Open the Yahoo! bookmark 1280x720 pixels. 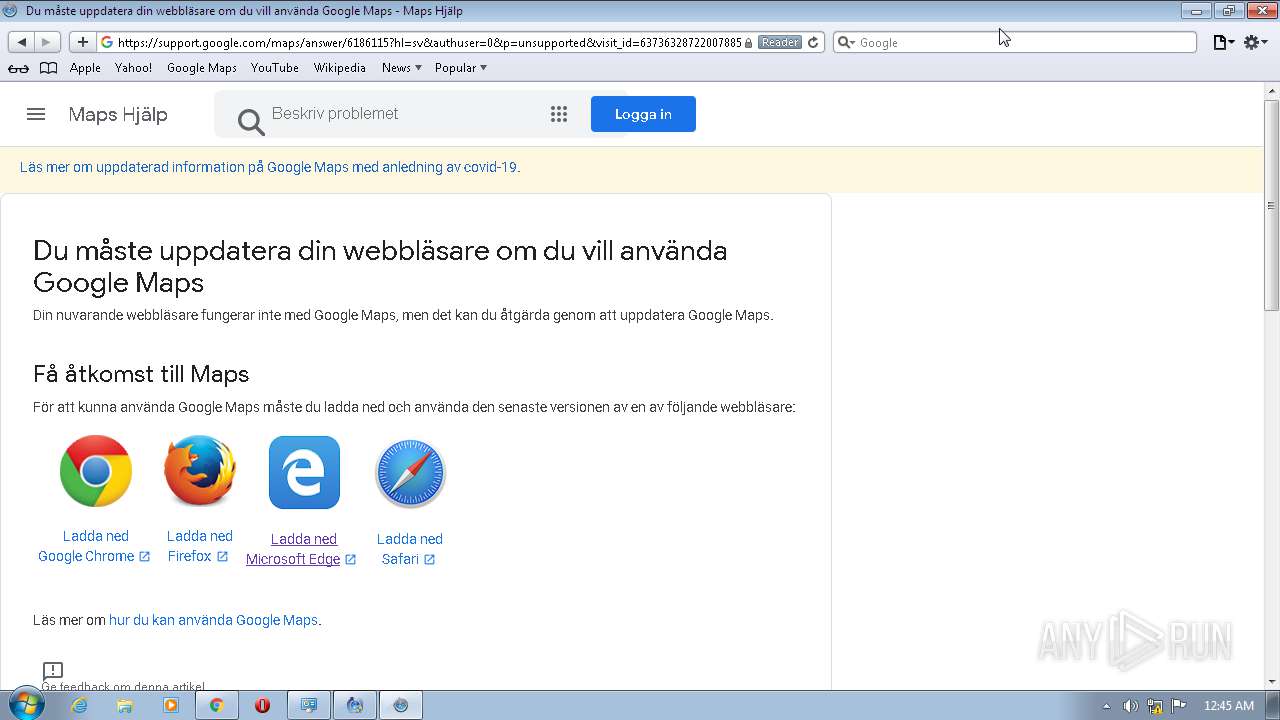133,68
